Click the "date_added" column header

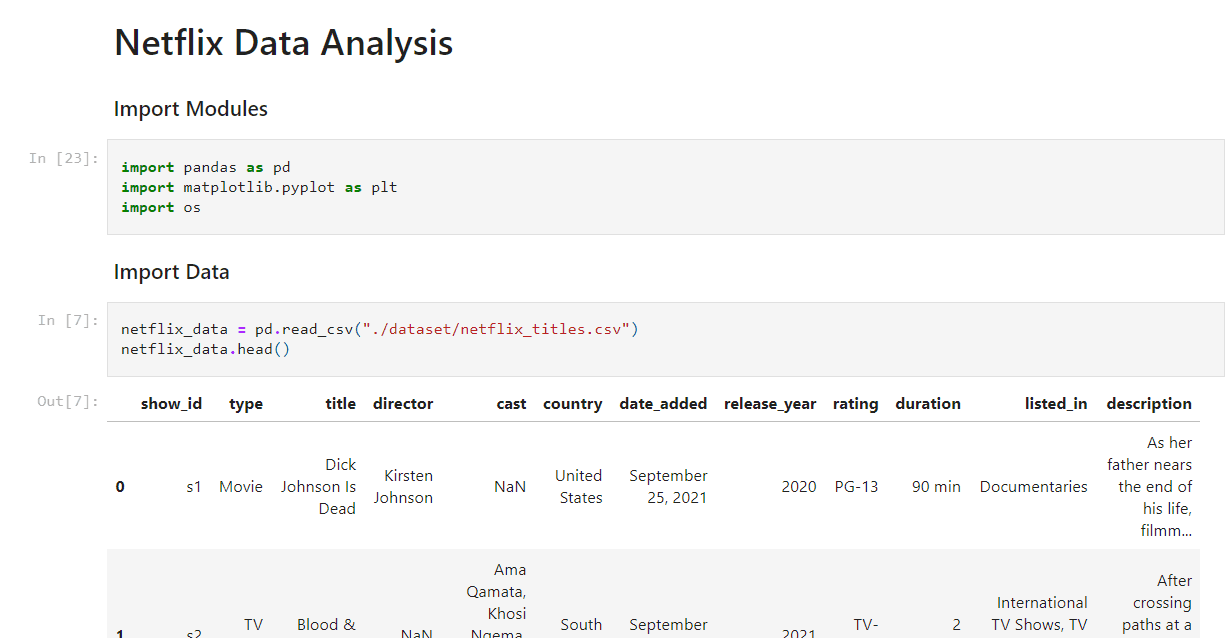(x=663, y=404)
